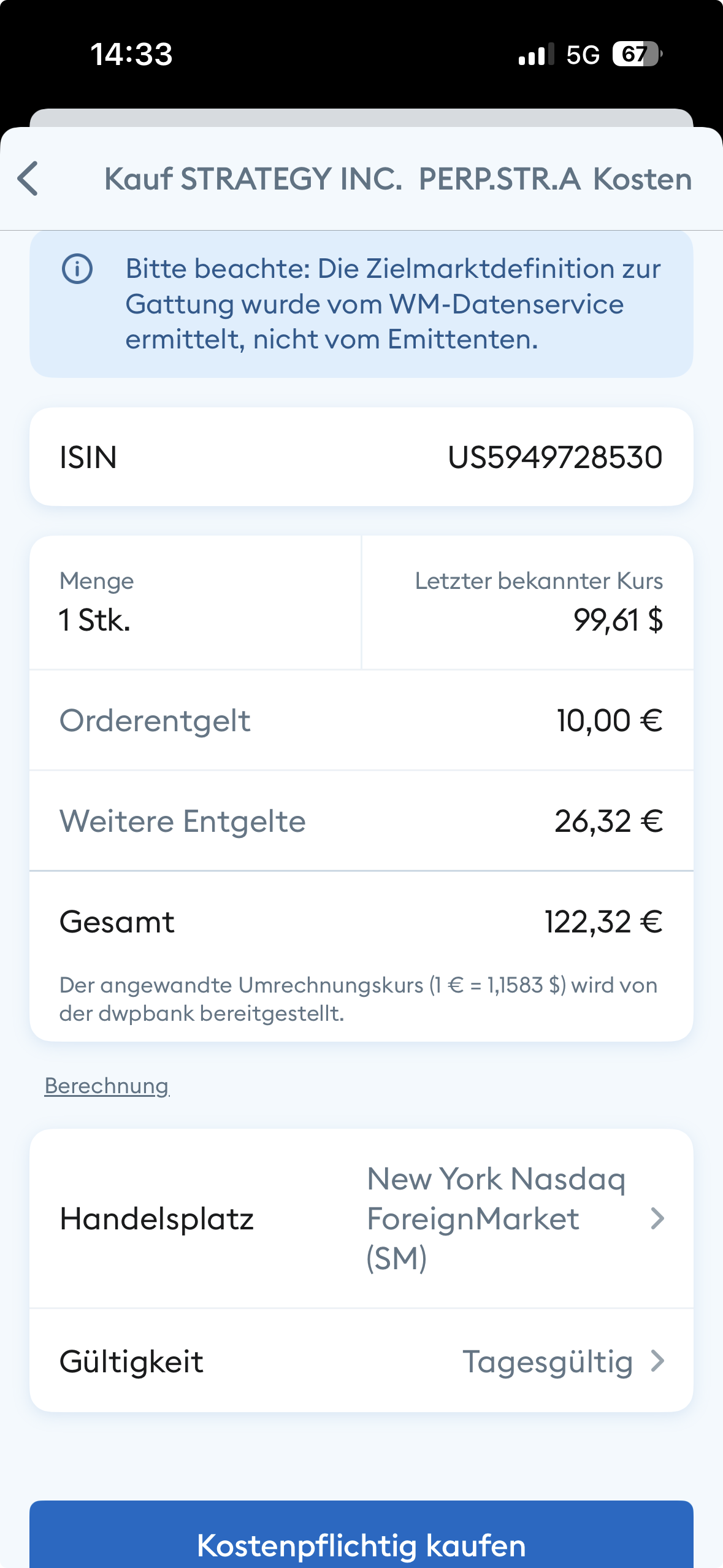The height and width of the screenshot is (1568, 723).
Task: Select the Orderentgelt 10,00 € row
Action: point(362,720)
